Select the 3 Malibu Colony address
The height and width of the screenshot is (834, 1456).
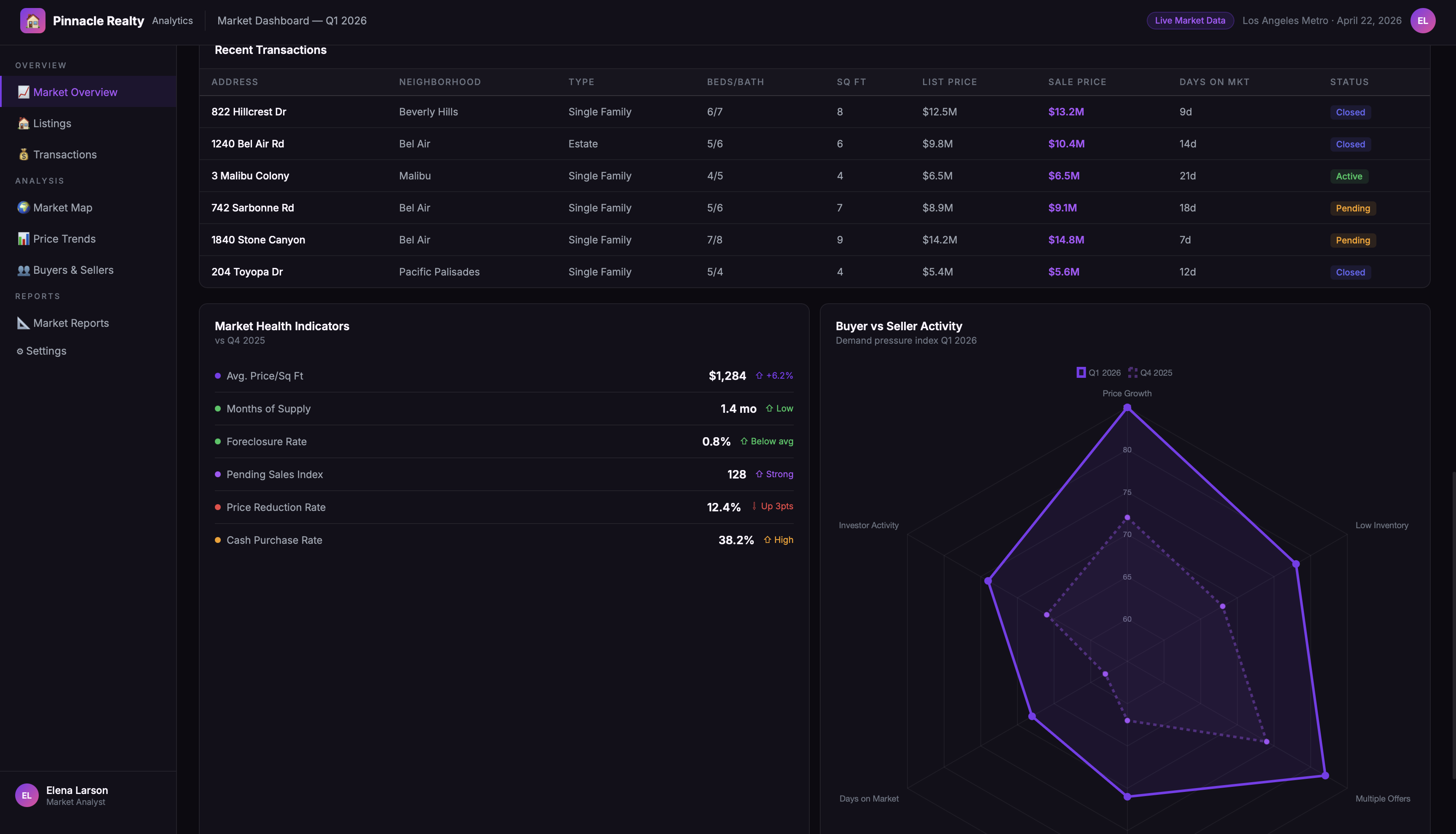[250, 176]
